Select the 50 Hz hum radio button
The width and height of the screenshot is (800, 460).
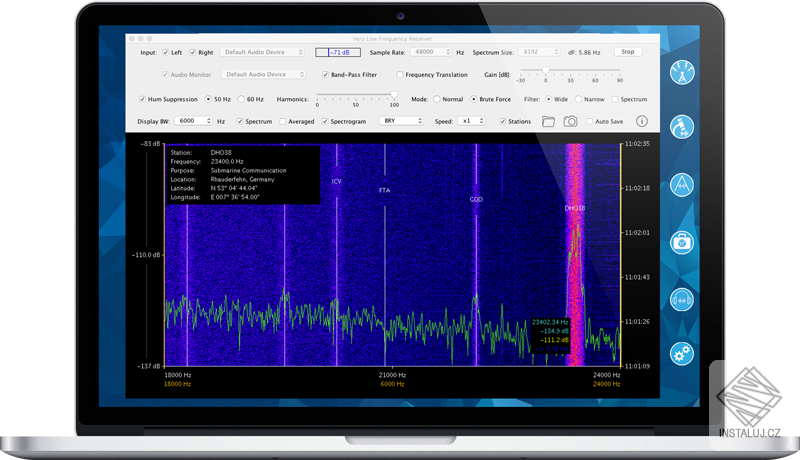coord(208,99)
